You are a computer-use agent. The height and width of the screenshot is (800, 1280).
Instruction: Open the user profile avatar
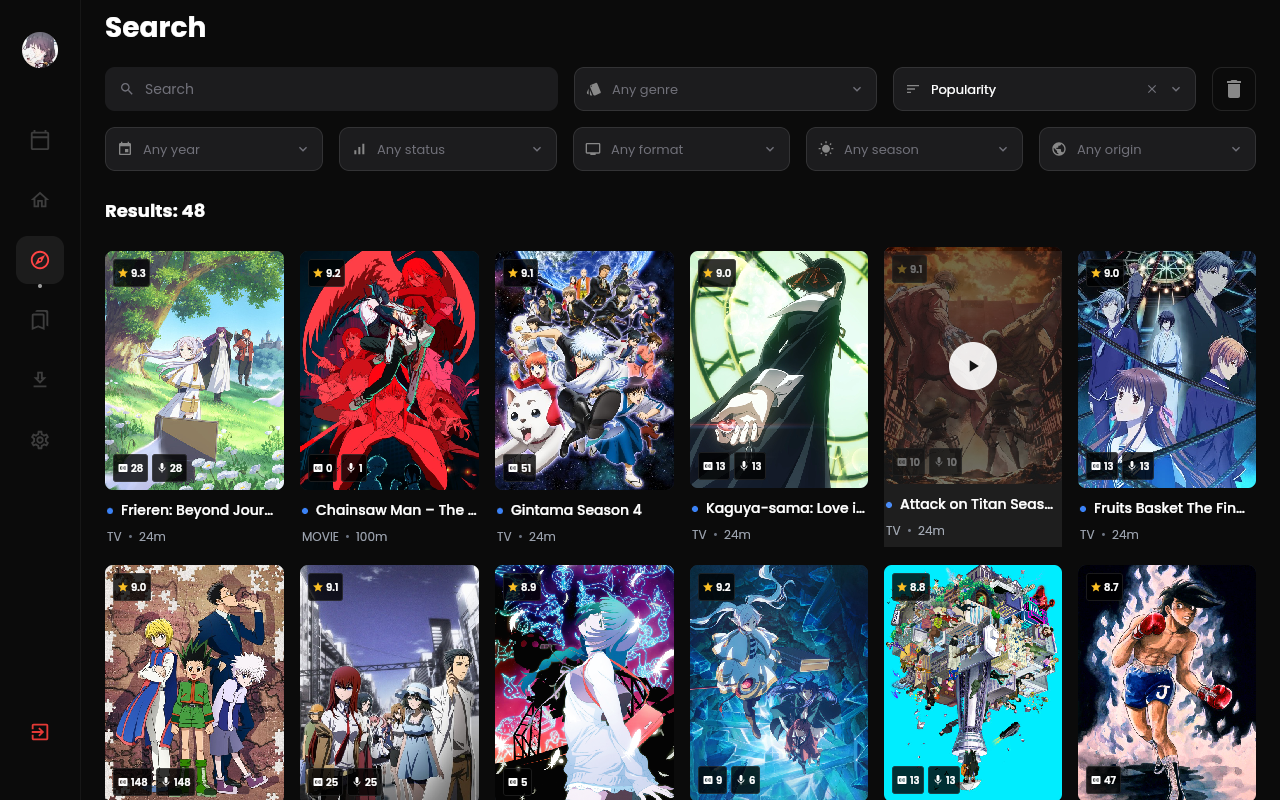(40, 50)
